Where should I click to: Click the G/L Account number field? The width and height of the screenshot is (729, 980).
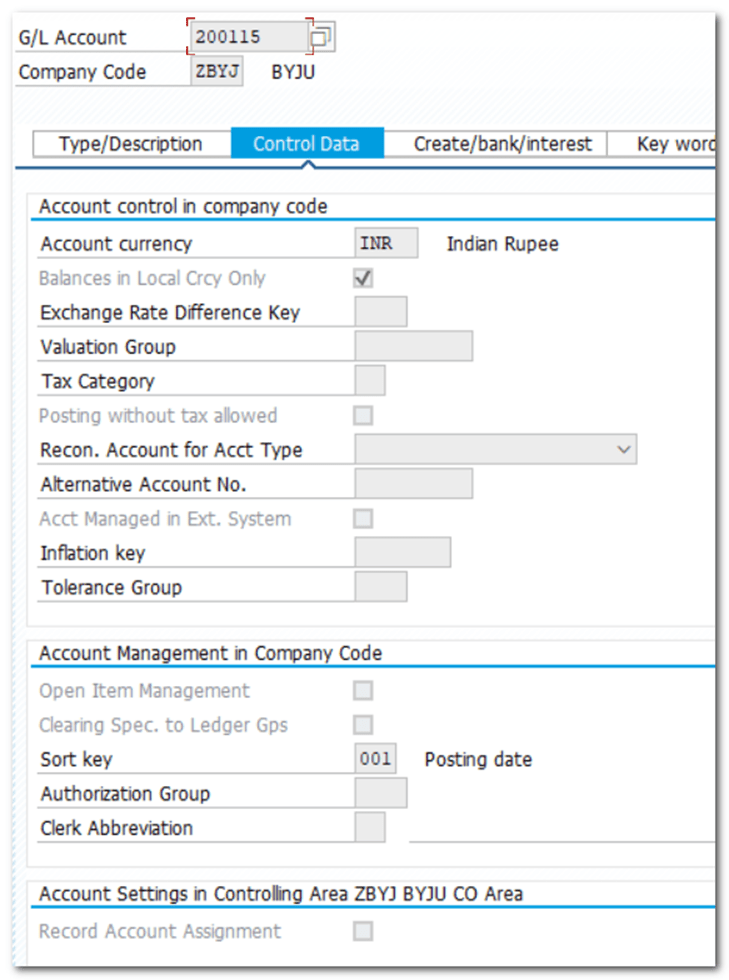[x=248, y=37]
